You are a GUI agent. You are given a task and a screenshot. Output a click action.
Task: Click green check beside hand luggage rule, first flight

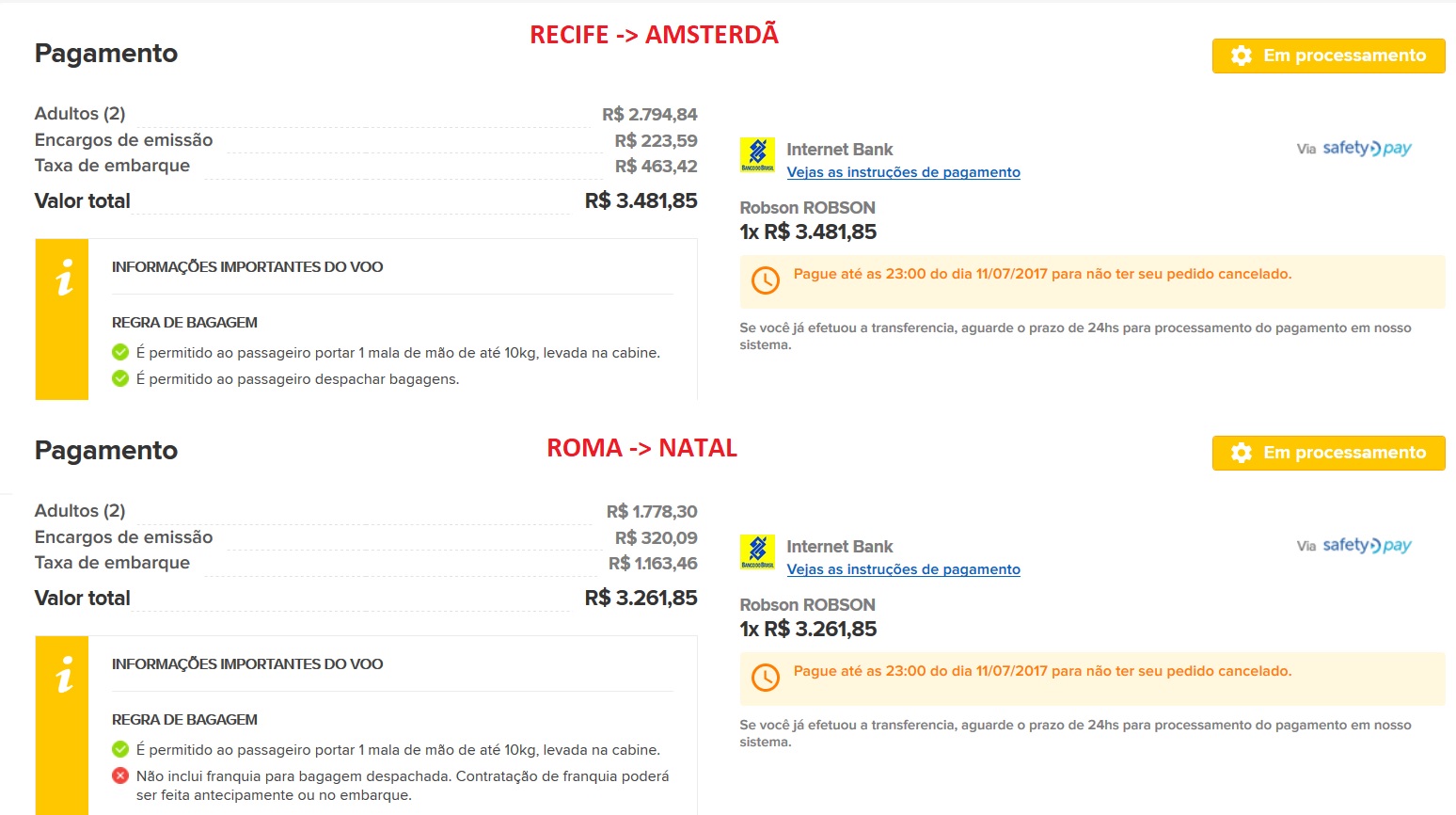coord(120,353)
